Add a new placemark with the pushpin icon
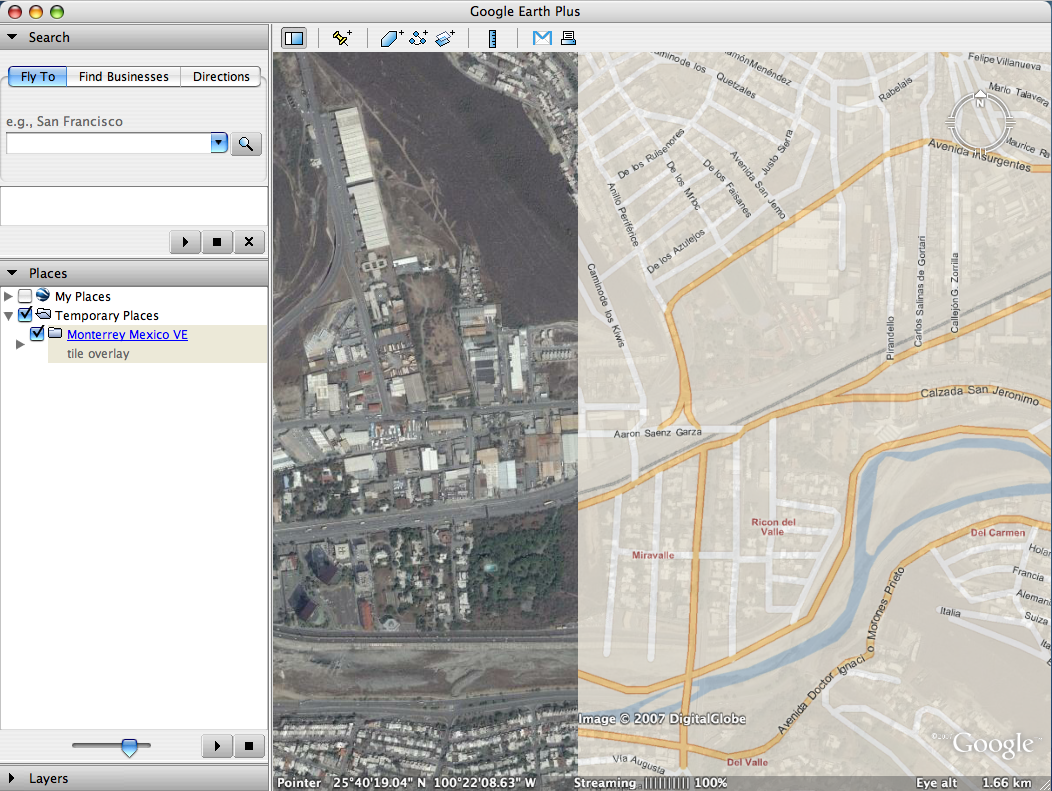The height and width of the screenshot is (791, 1052). coord(342,38)
